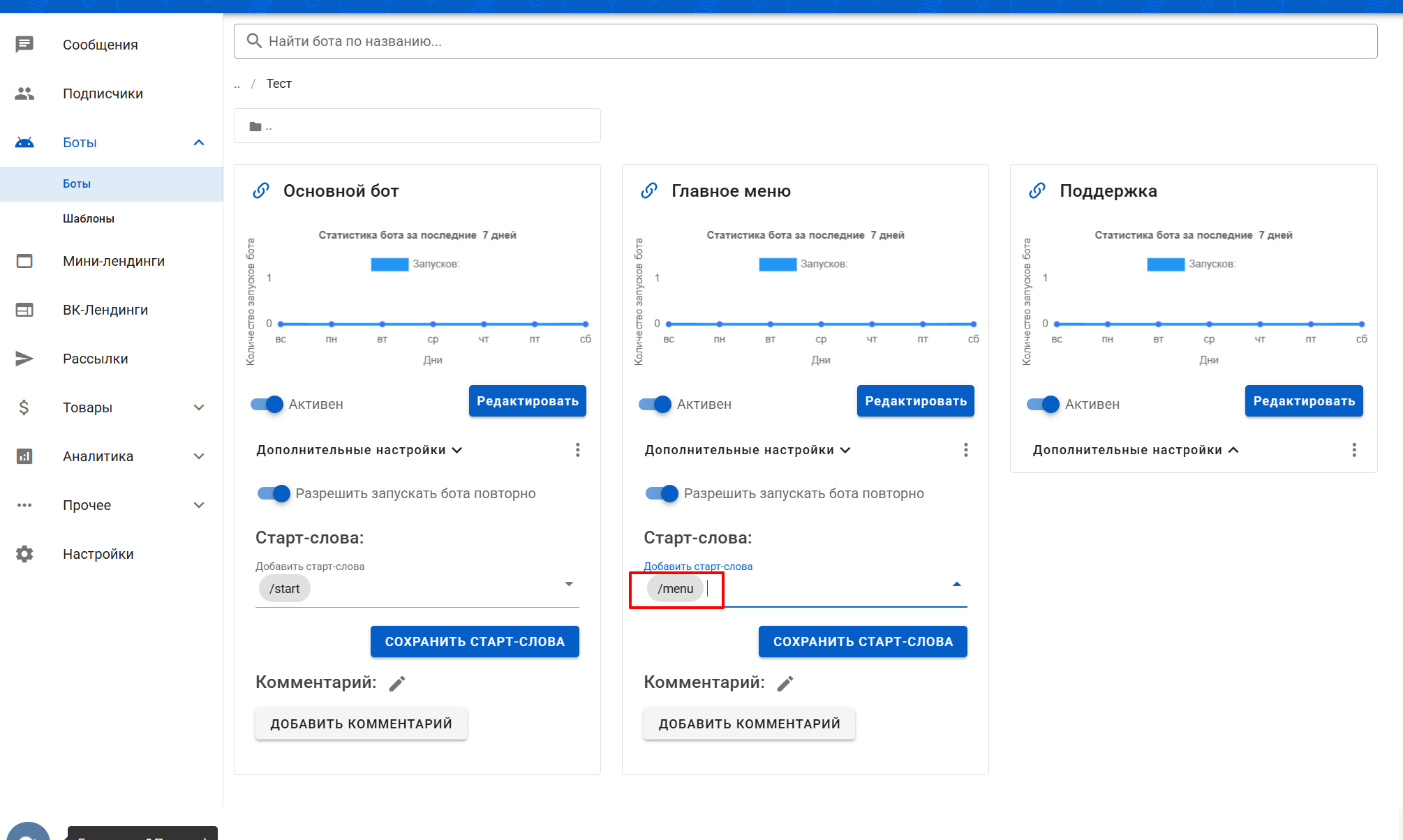Click blue Запусков legend swatch in Основной бот chart
1403x840 pixels.
tap(389, 264)
